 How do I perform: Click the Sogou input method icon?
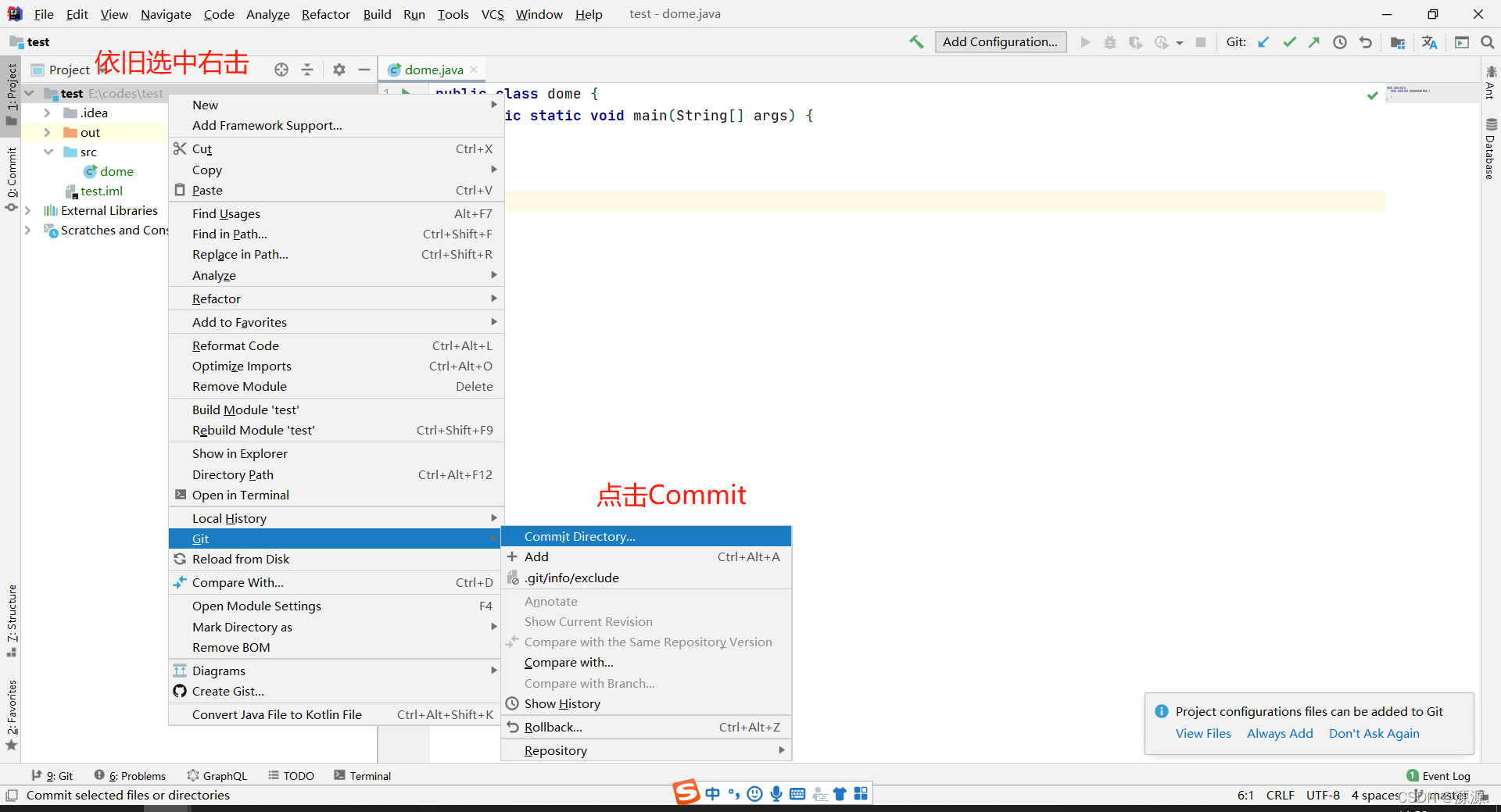pos(686,792)
